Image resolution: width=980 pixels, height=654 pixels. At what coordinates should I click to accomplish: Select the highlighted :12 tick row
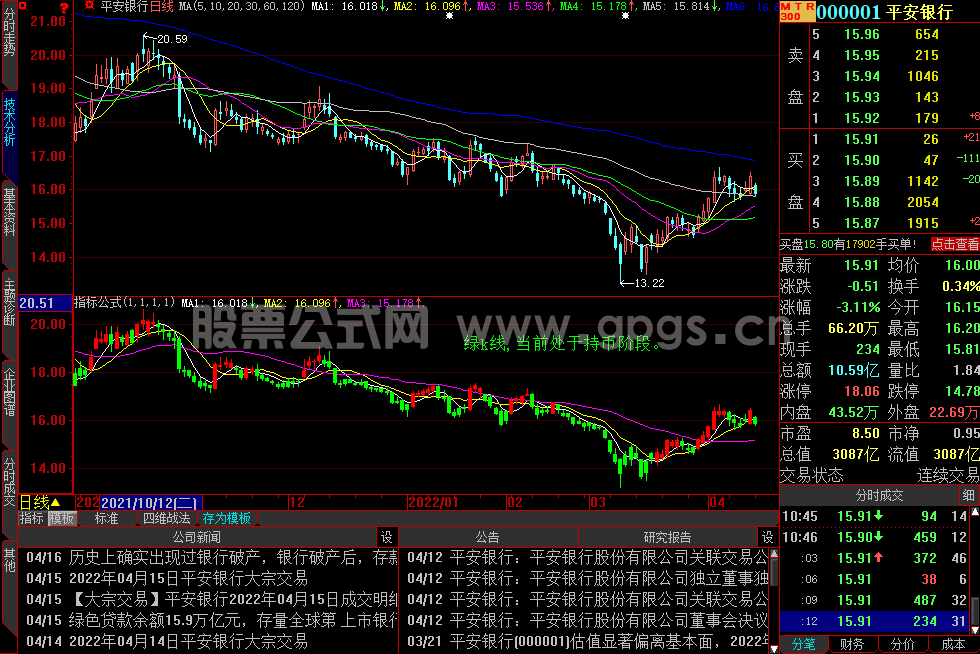pyautogui.click(x=875, y=621)
